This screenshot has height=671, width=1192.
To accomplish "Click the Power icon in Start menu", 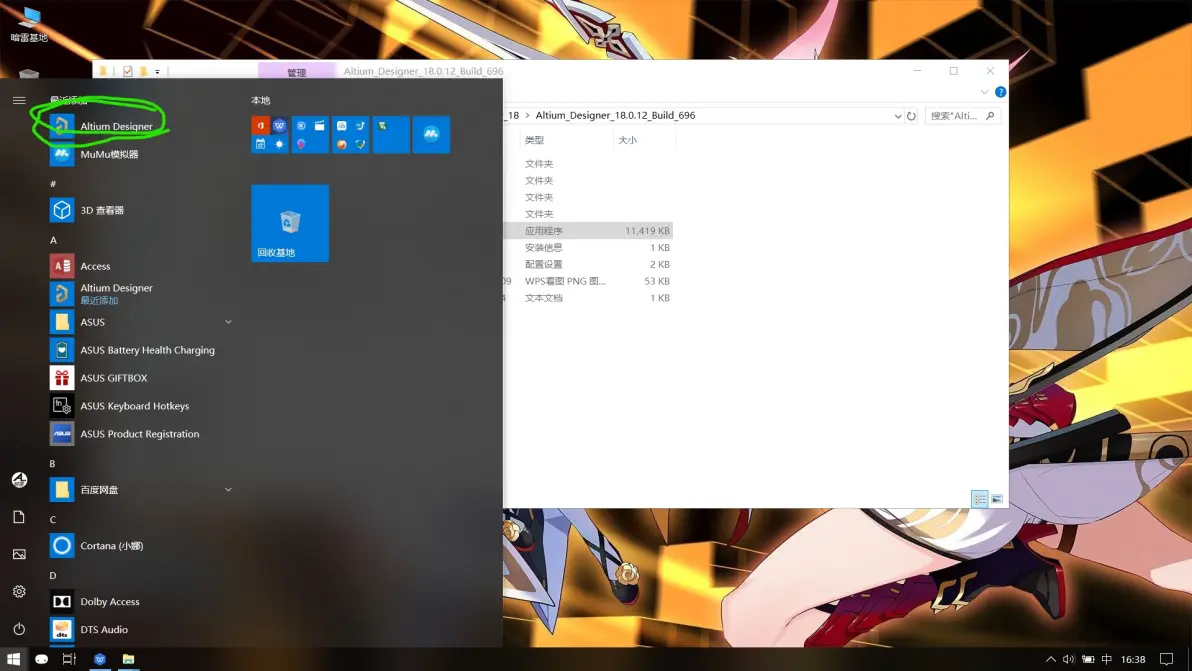I will 19,628.
